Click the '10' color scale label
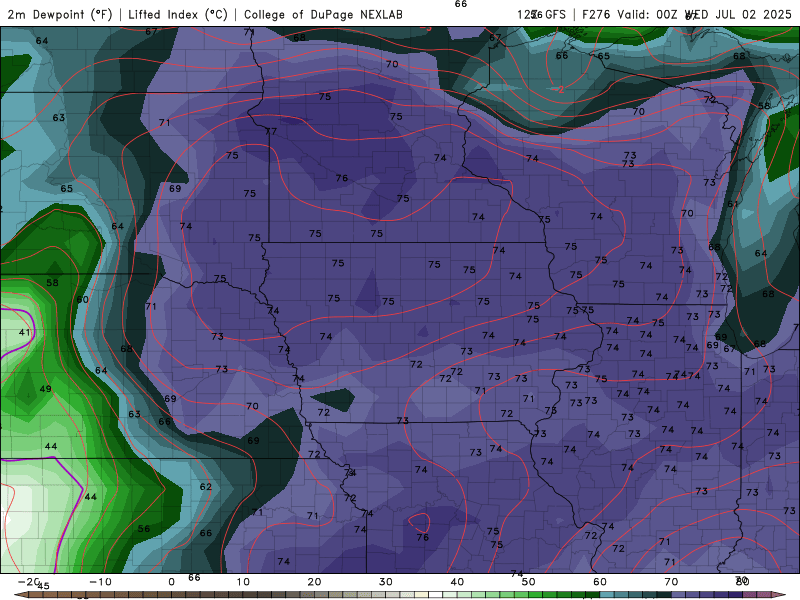The image size is (800, 600). (x=243, y=582)
